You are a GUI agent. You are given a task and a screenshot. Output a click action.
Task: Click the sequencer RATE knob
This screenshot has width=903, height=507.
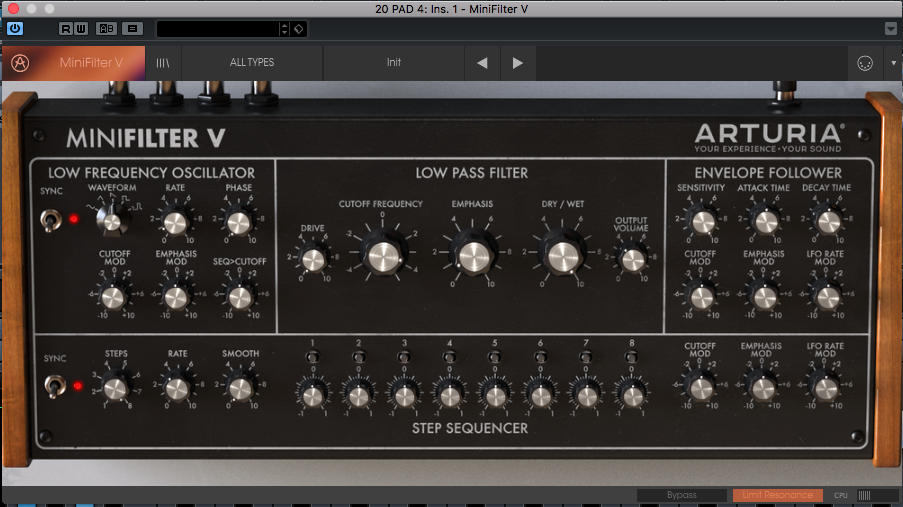coord(177,389)
